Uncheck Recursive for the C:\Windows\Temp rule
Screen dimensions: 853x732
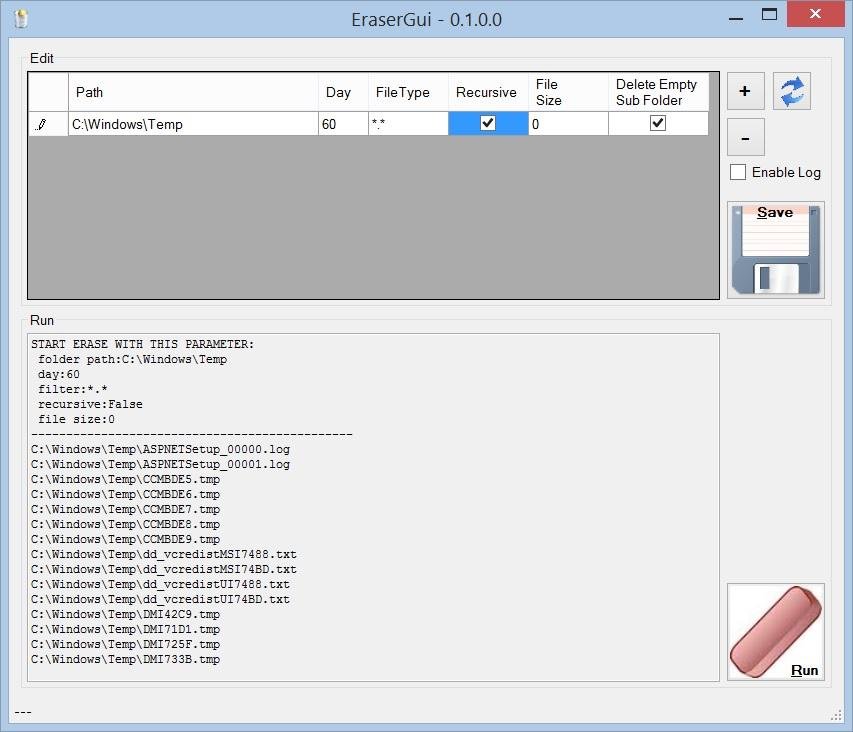[x=487, y=123]
